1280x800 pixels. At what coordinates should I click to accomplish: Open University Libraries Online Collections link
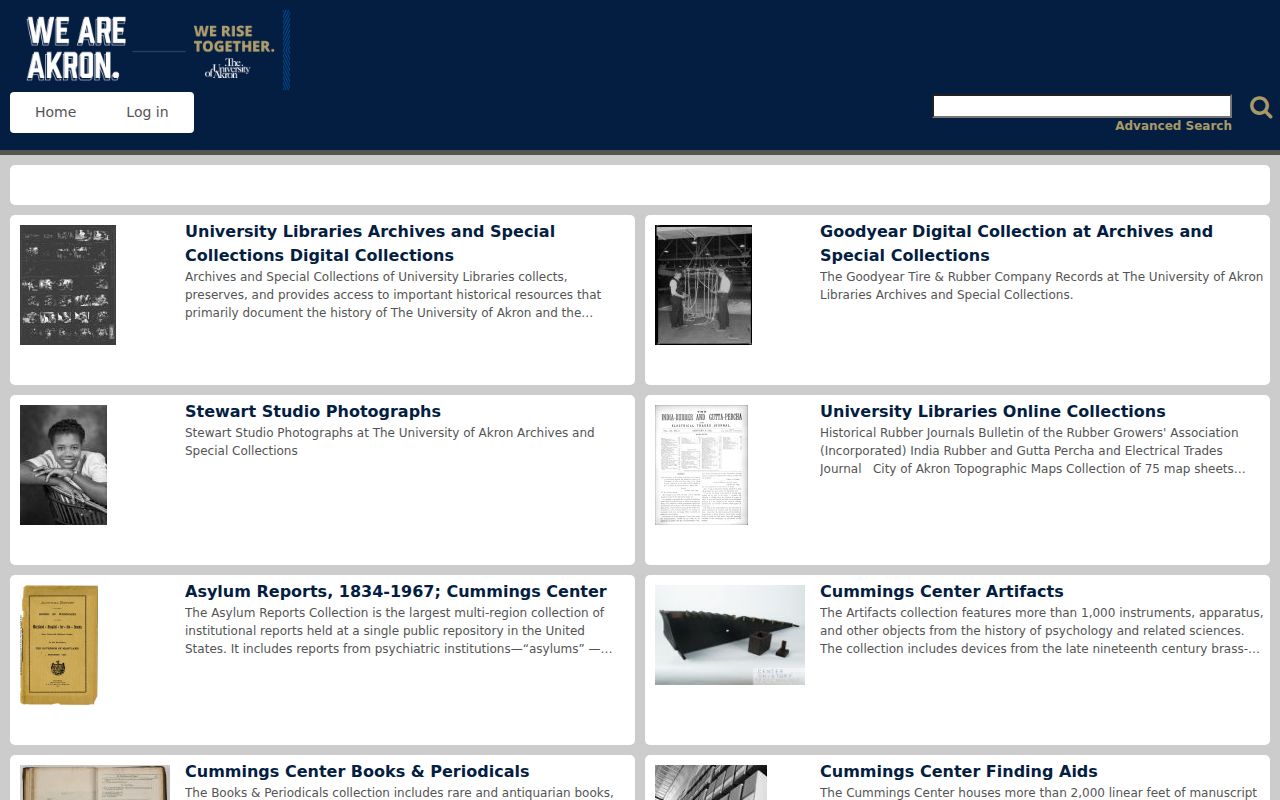tap(993, 411)
